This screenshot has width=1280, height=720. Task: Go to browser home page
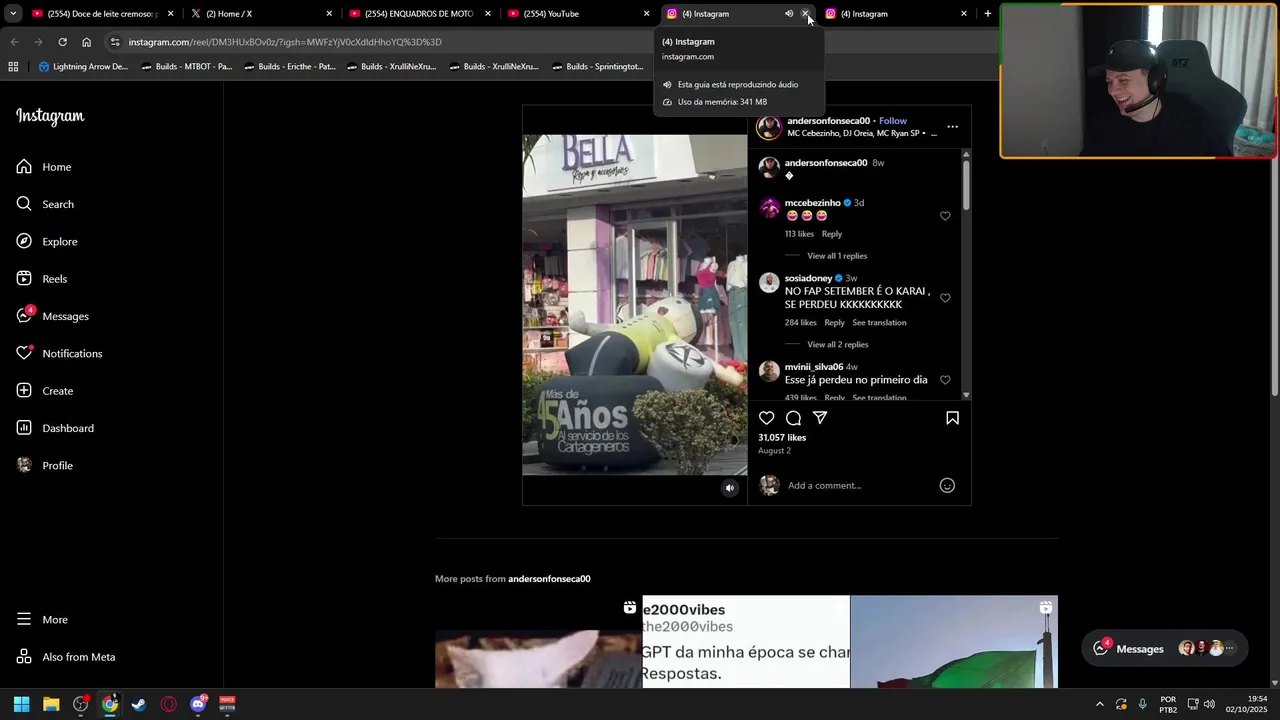click(86, 42)
